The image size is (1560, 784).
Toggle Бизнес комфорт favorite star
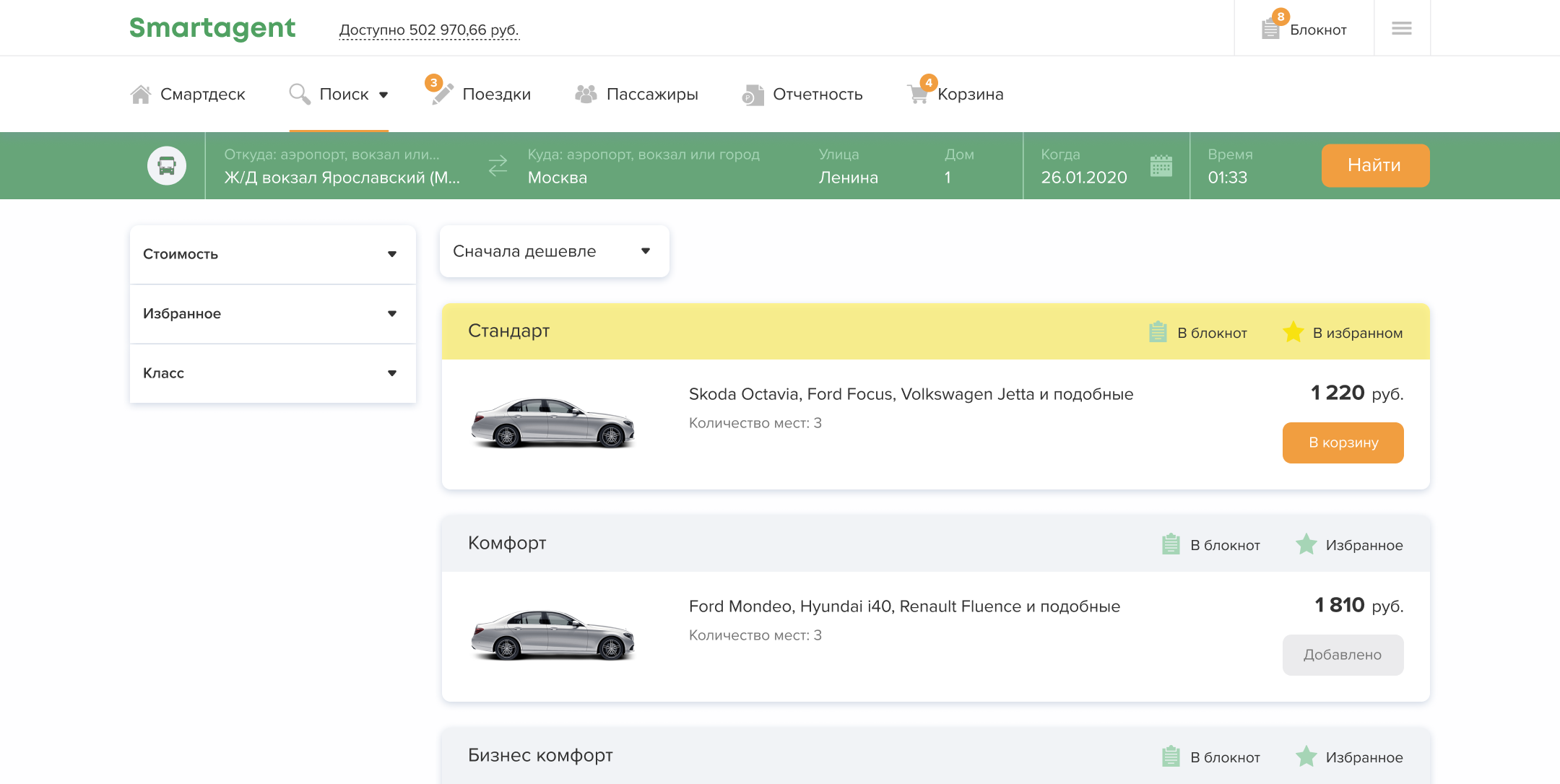click(x=1306, y=757)
